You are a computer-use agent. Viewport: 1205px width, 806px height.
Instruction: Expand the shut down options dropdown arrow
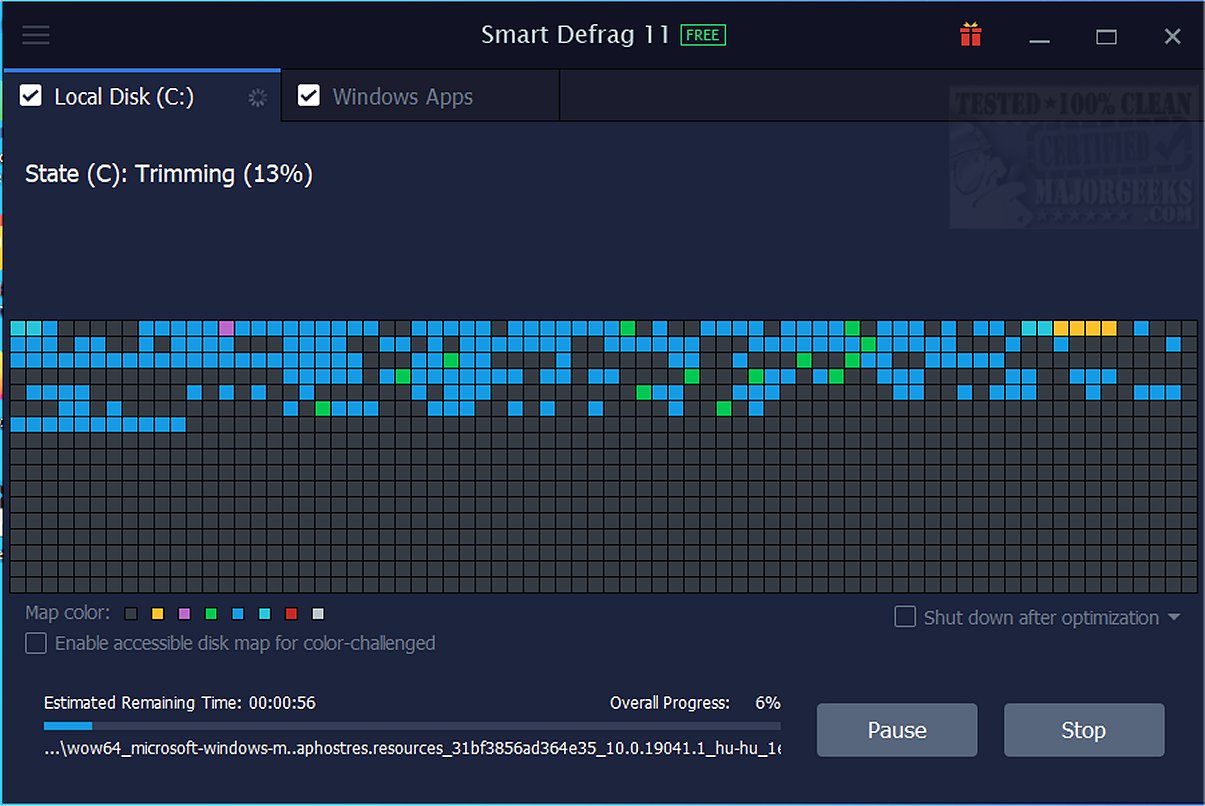(x=1174, y=618)
